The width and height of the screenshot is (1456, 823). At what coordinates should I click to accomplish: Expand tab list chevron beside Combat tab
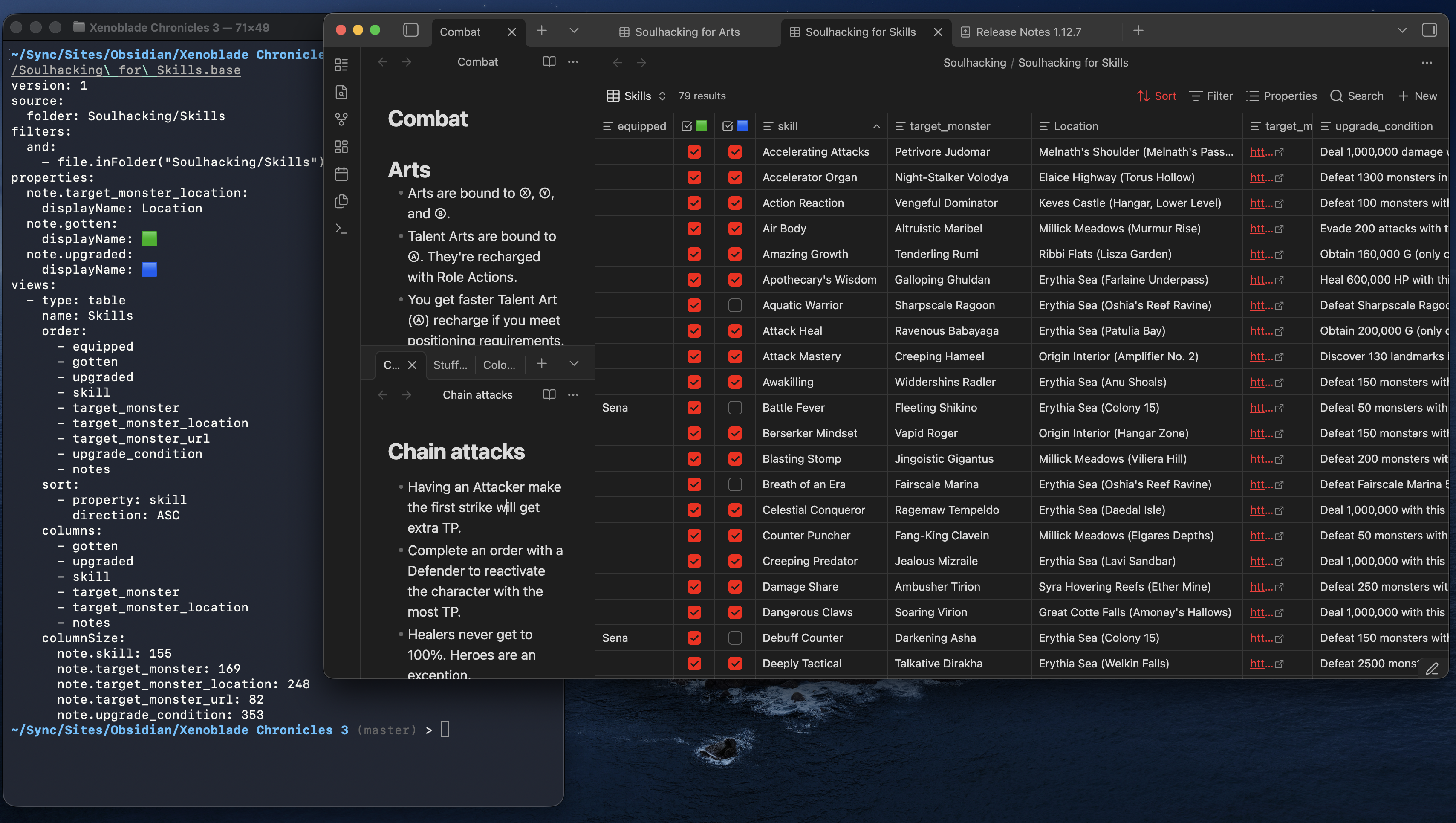point(574,31)
